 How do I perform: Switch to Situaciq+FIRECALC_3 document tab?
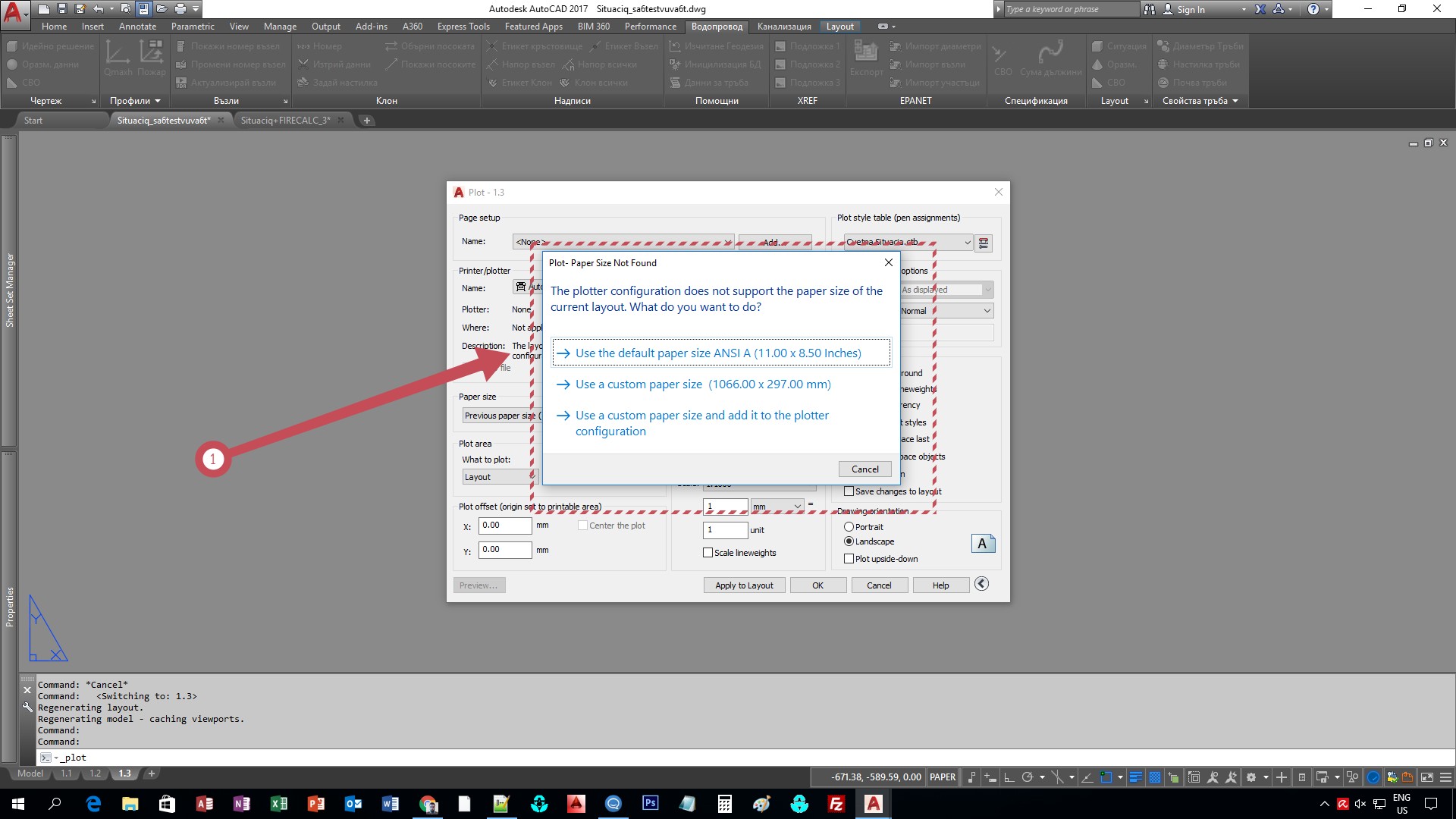tap(285, 121)
